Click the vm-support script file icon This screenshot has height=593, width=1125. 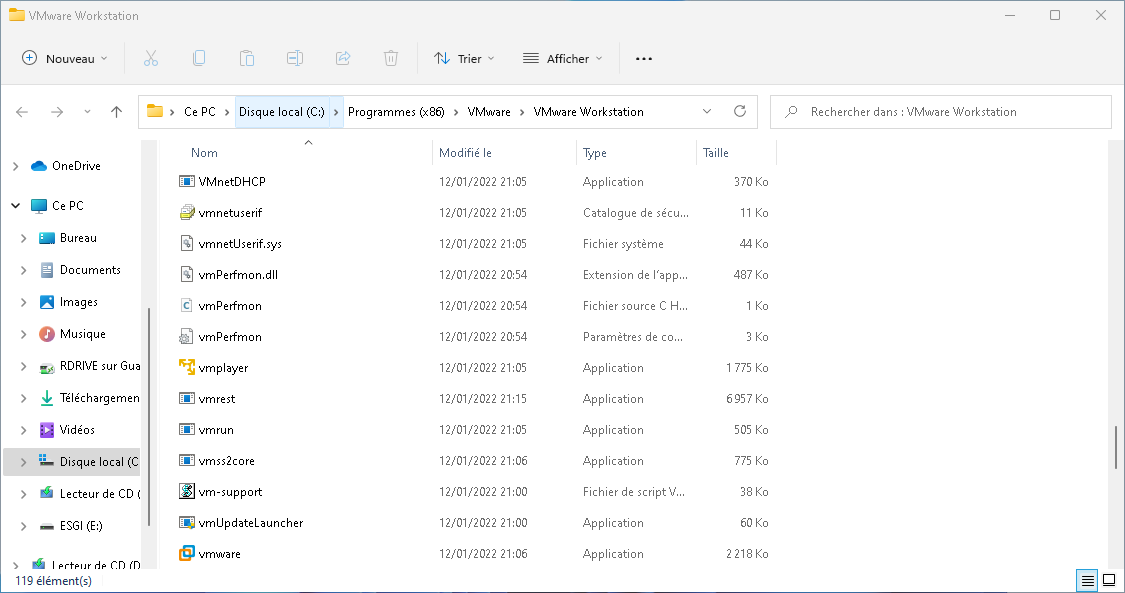[187, 491]
